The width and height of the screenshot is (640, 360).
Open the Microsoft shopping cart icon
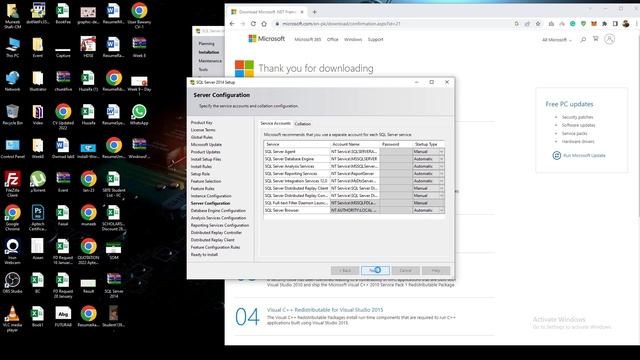point(596,39)
